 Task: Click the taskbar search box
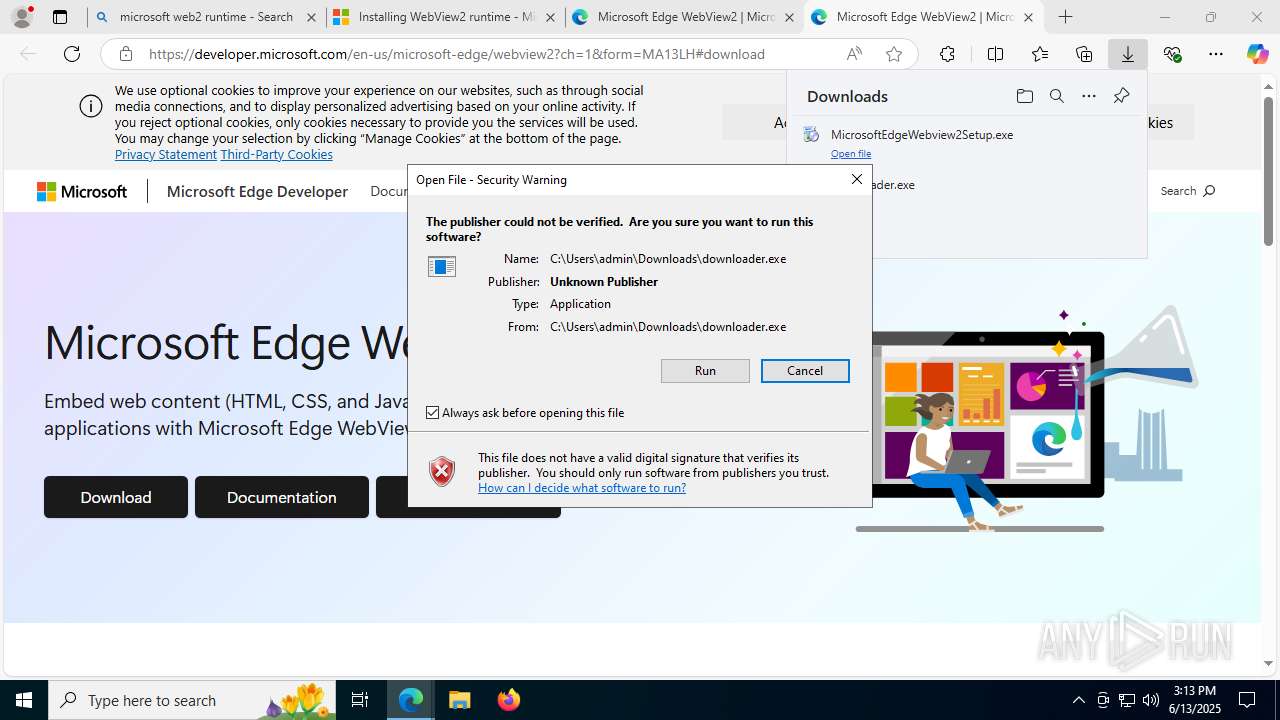192,700
